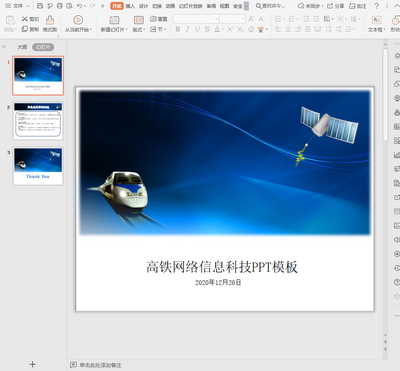
Task: Click the font color A button
Action: [x=217, y=29]
